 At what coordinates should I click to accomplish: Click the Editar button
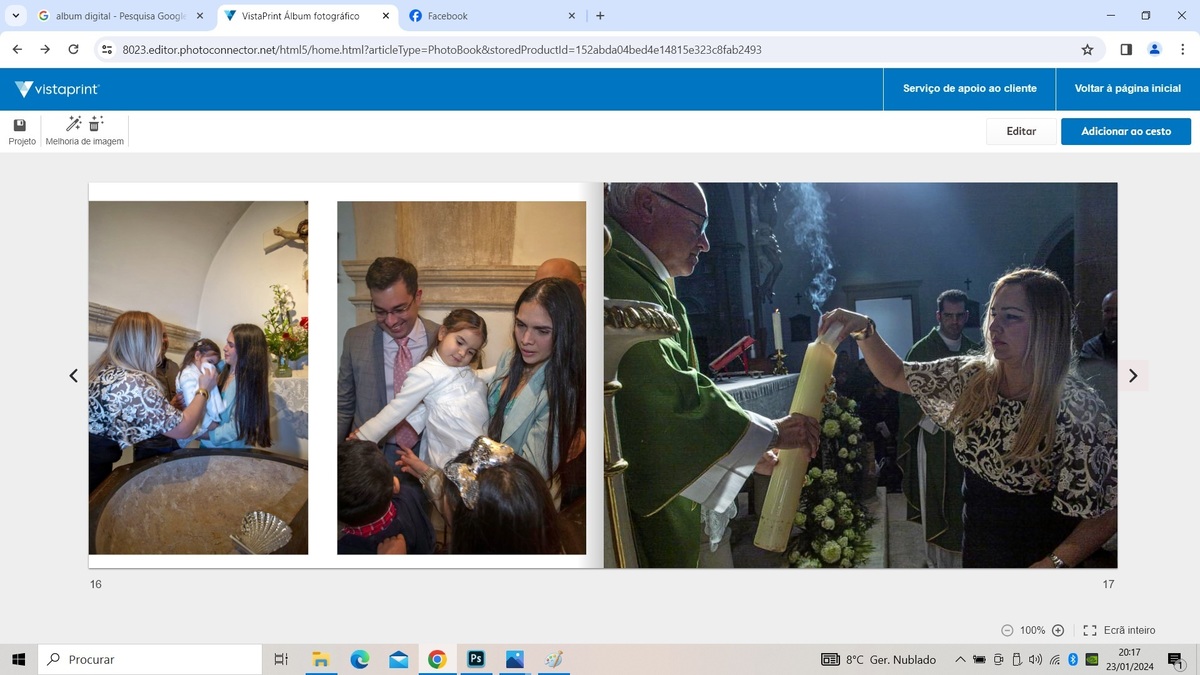[1020, 131]
